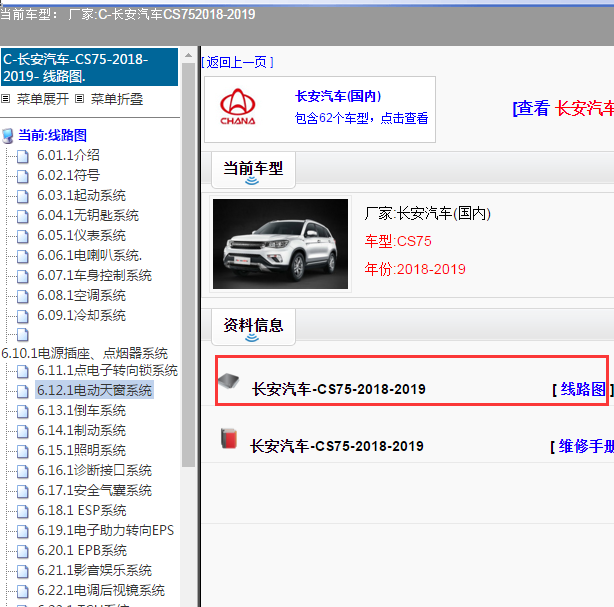The width and height of the screenshot is (614, 607).
Task: Open 6.01.1介绍 in the tree
Action: click(68, 155)
